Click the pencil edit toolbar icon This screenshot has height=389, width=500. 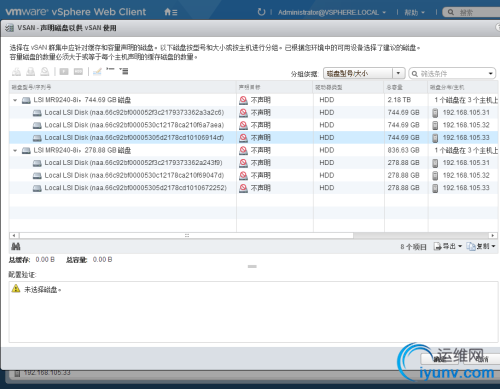click(97, 71)
